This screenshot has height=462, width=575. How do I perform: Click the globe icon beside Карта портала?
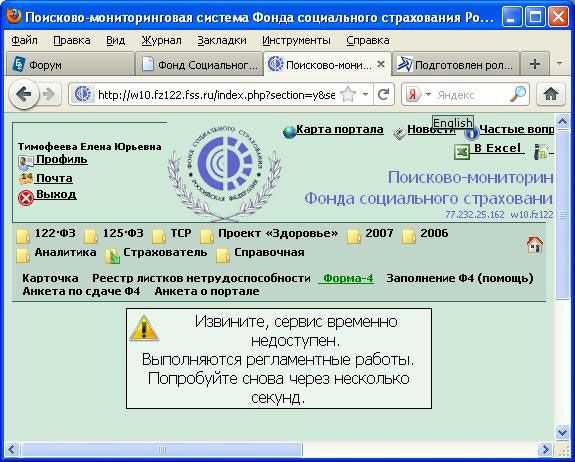click(289, 132)
